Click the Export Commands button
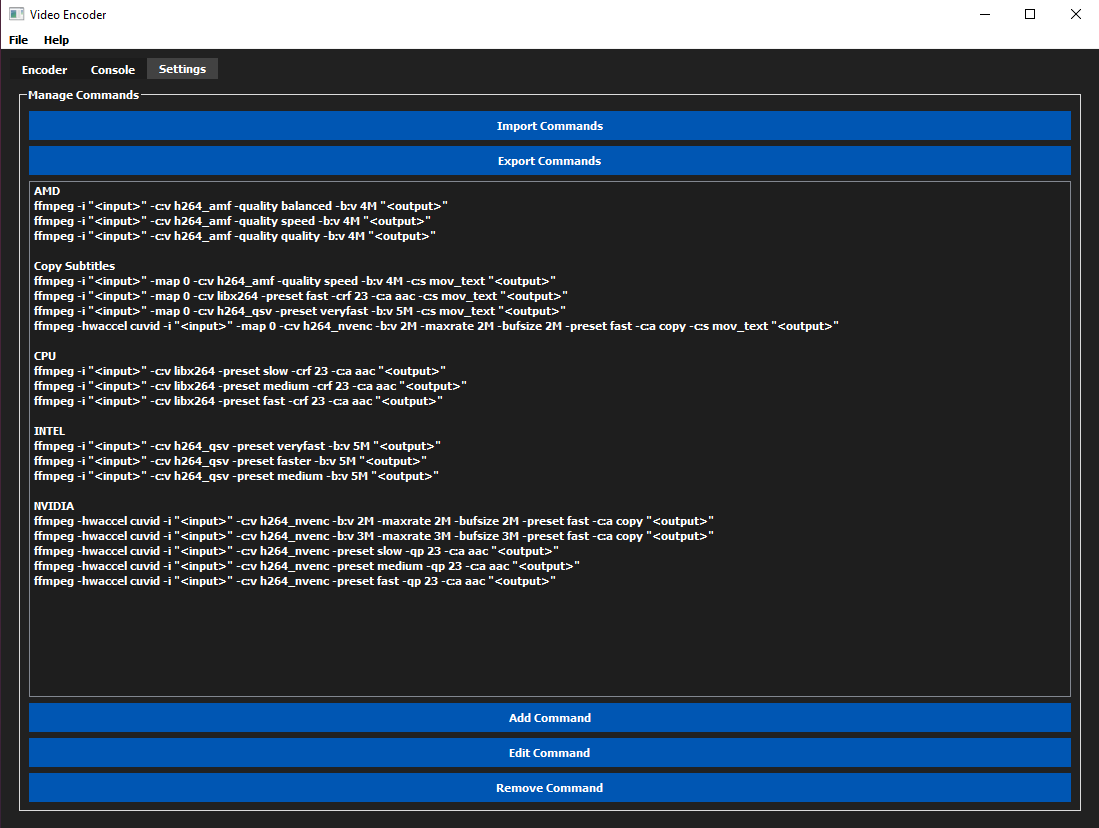The height and width of the screenshot is (828, 1099). click(549, 161)
